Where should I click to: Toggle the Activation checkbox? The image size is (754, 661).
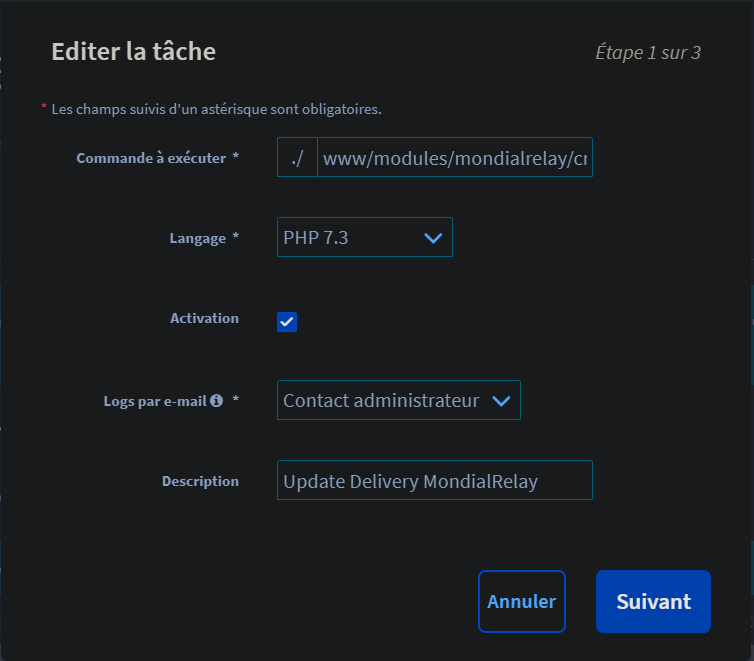coord(287,321)
